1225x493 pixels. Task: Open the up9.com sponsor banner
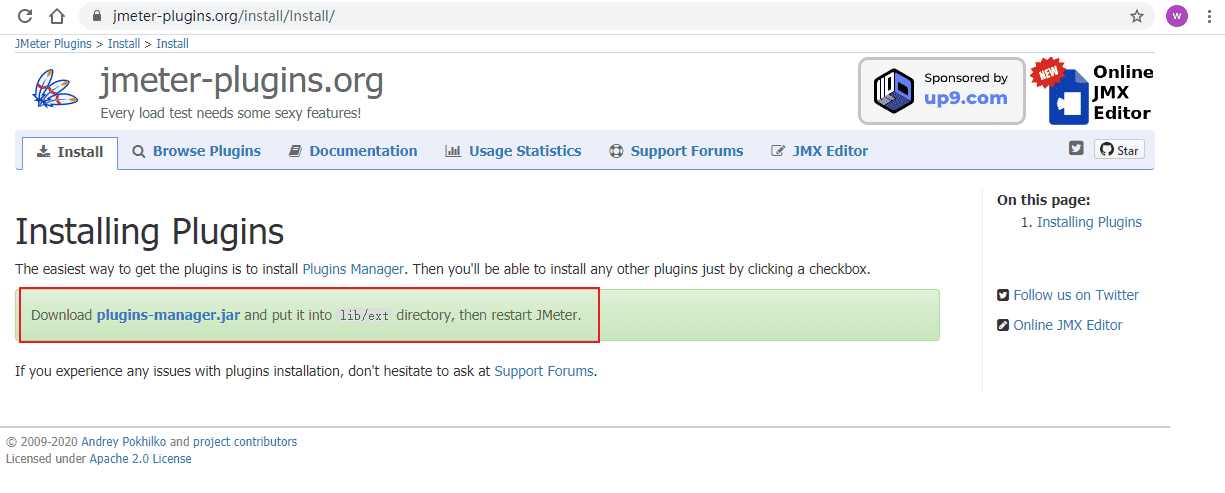point(942,90)
